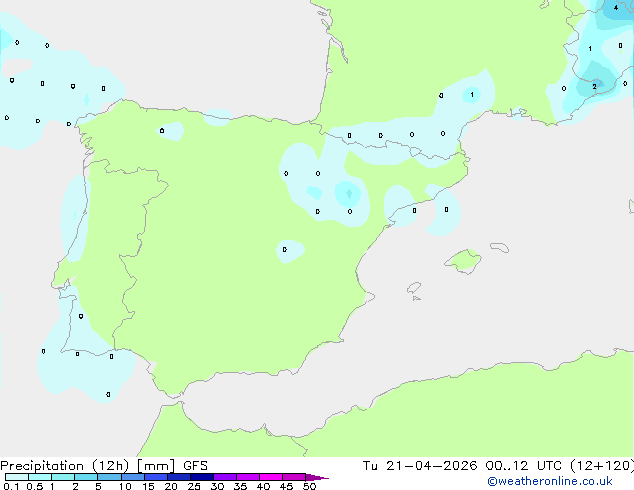
Task: Select the 35–40 mm legend color swatch
Action: tap(248, 477)
